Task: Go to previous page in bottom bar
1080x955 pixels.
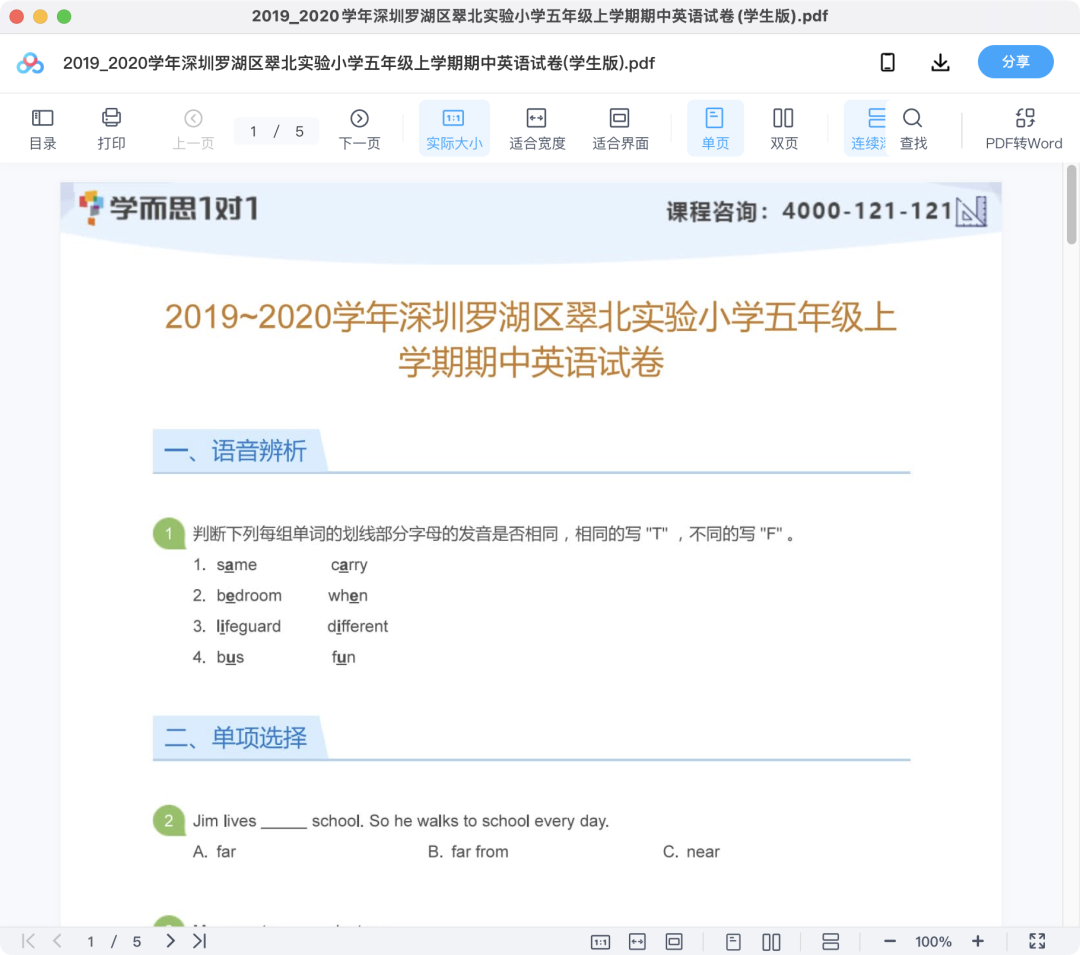Action: [57, 941]
